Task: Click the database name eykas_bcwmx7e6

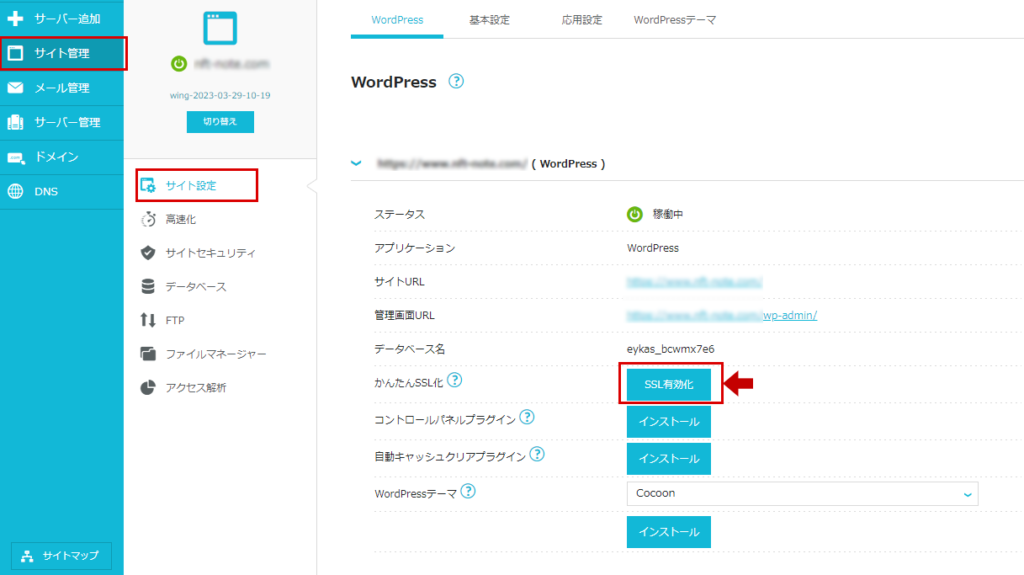Action: point(671,349)
